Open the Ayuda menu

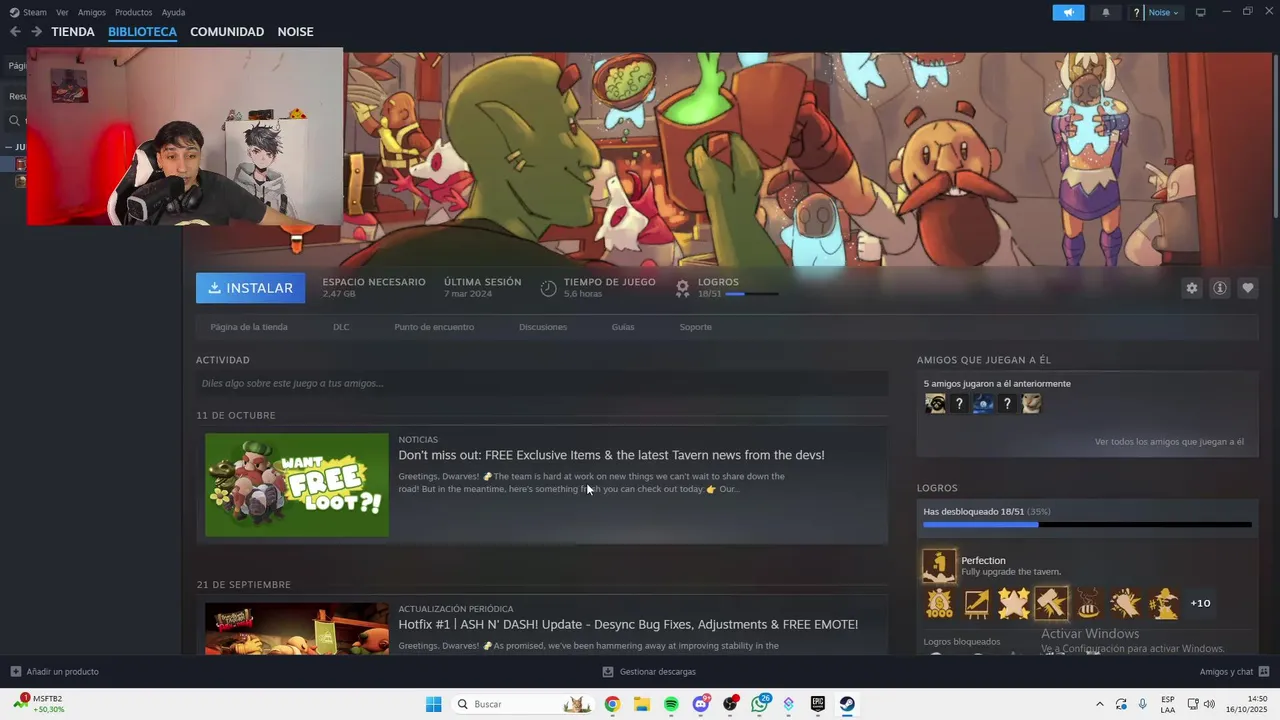(x=174, y=12)
